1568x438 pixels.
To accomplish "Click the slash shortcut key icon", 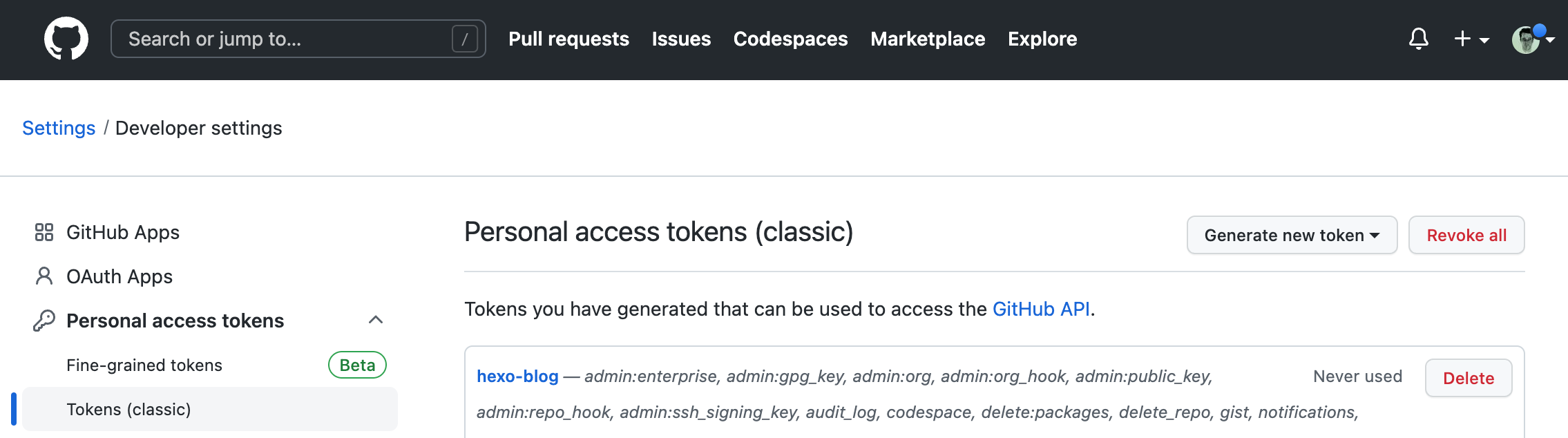I will click(464, 39).
